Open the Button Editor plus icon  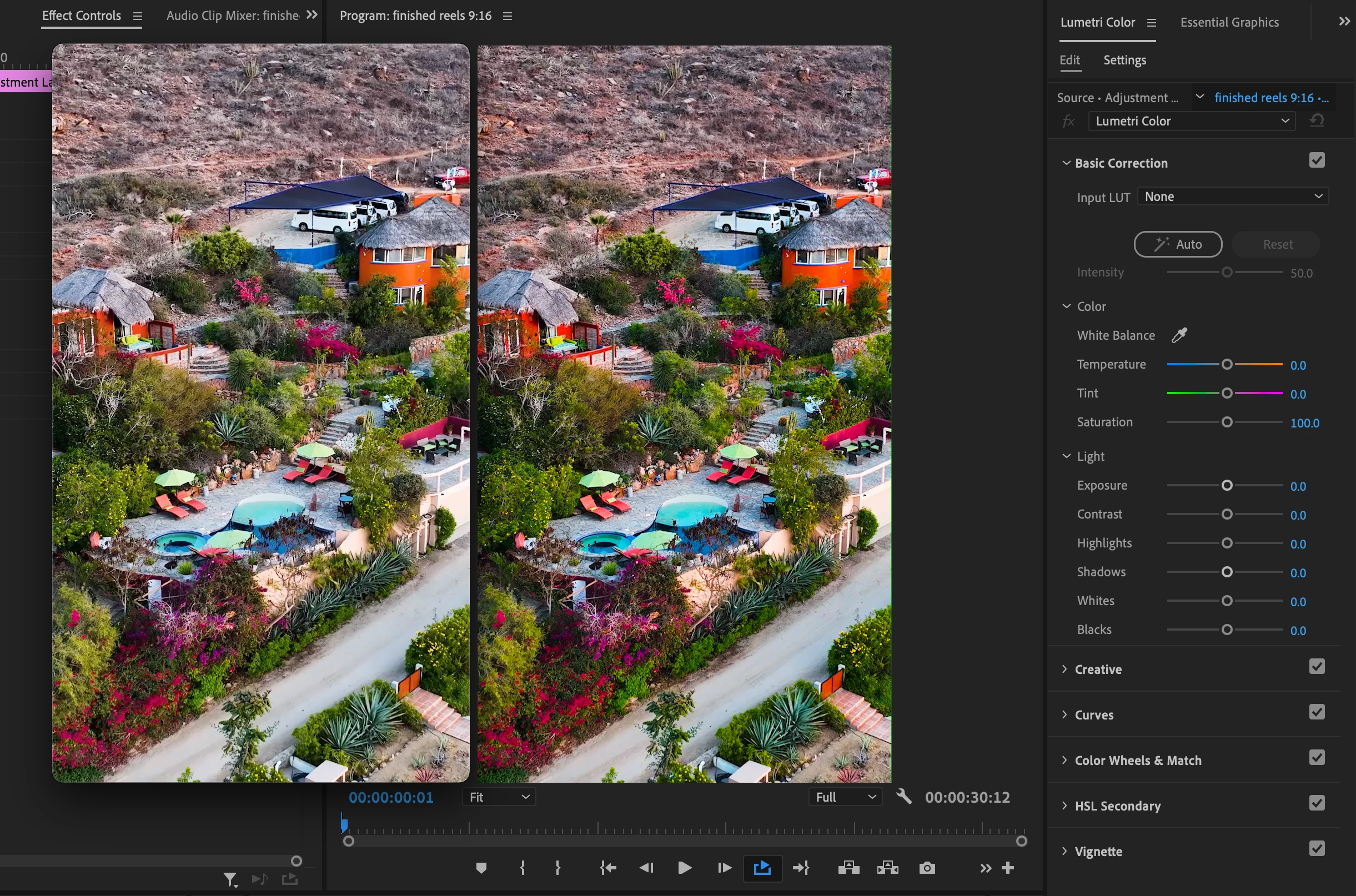click(1008, 868)
